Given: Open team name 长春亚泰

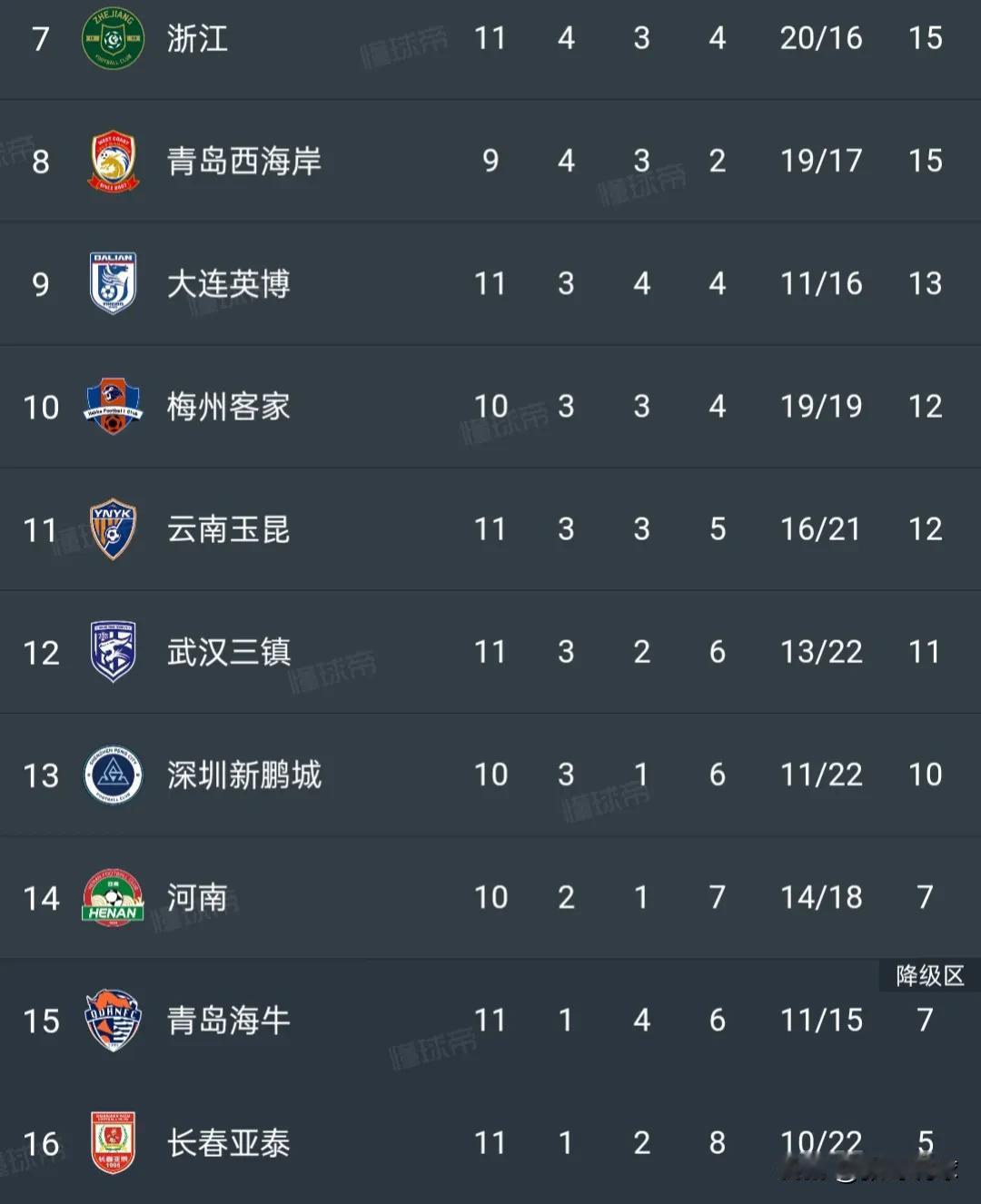Looking at the screenshot, I should tap(229, 1143).
